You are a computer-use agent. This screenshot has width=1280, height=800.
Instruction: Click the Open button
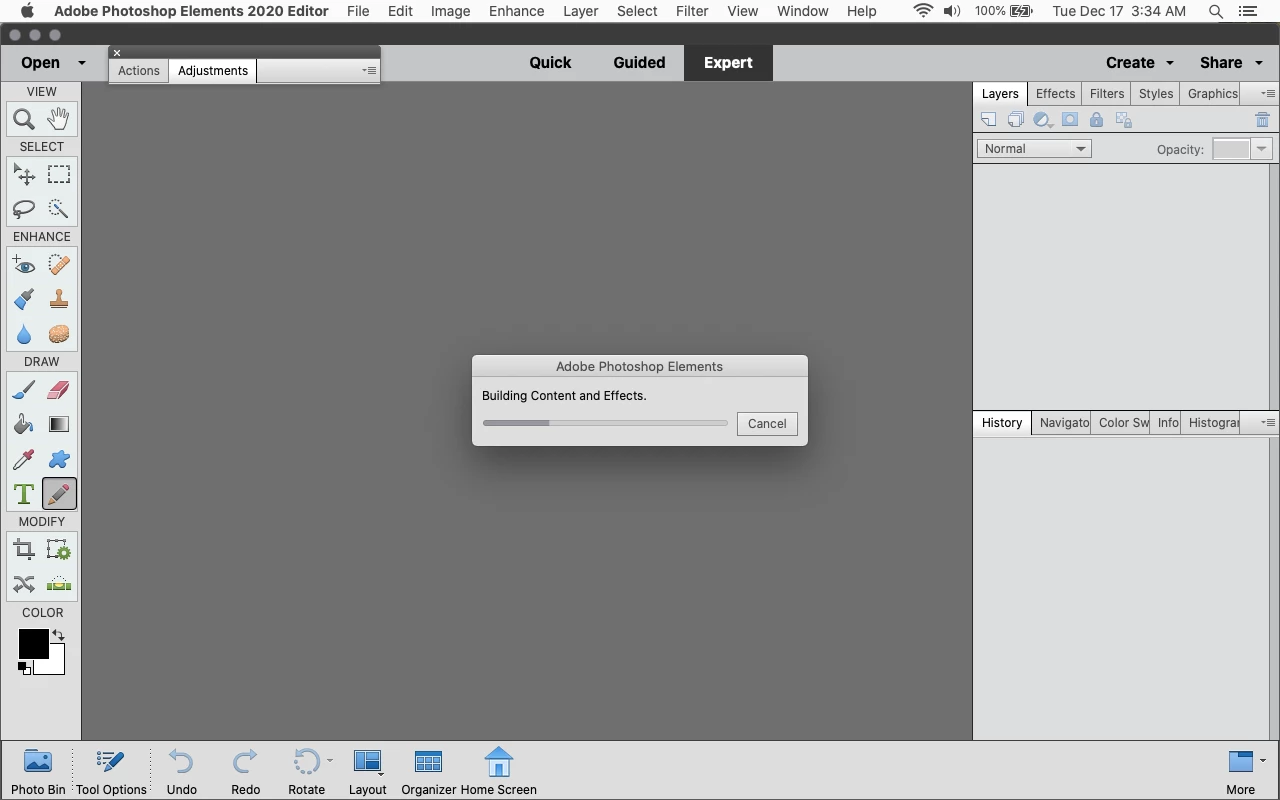pos(40,62)
